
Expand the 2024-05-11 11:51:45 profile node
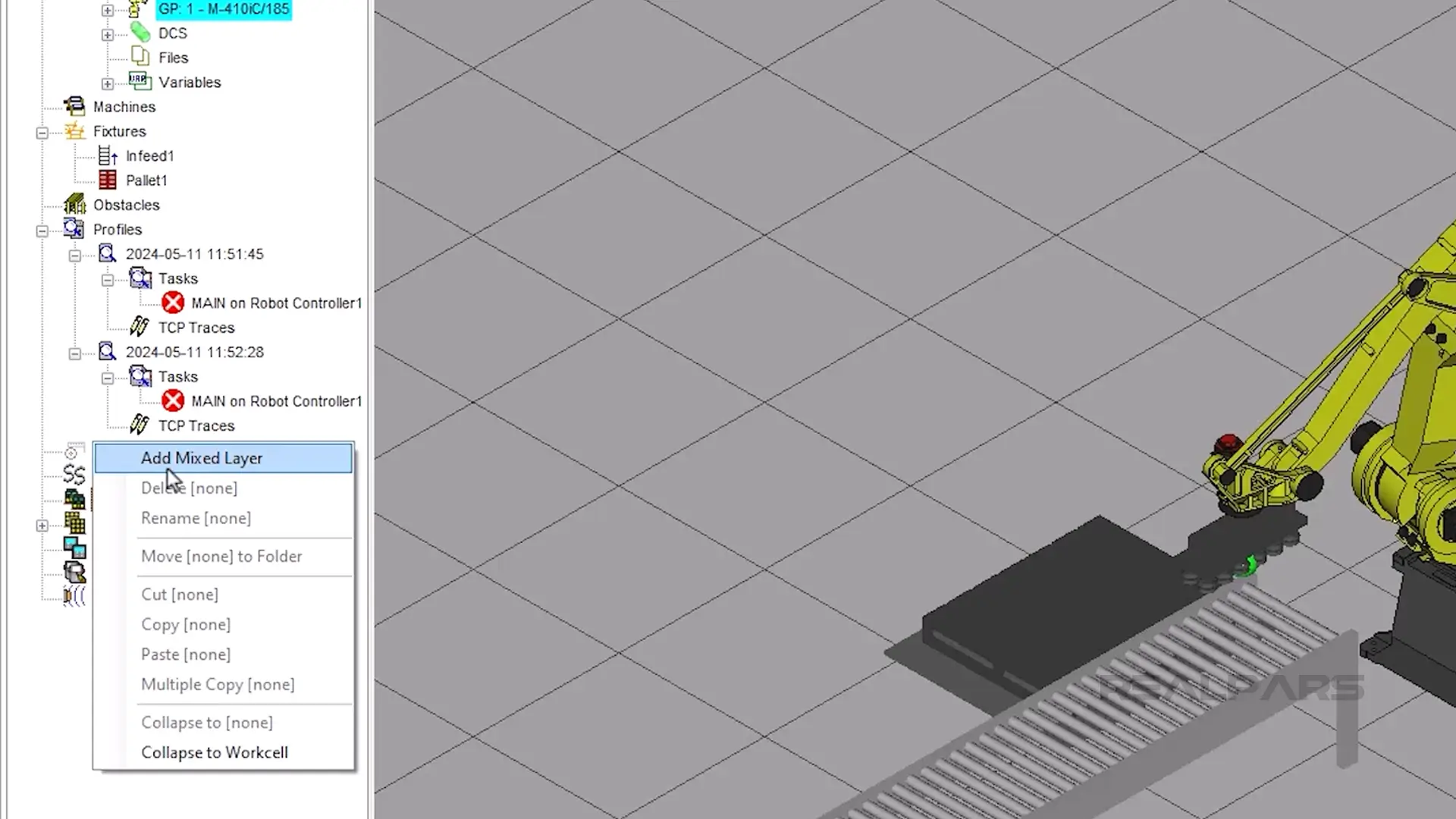point(74,254)
